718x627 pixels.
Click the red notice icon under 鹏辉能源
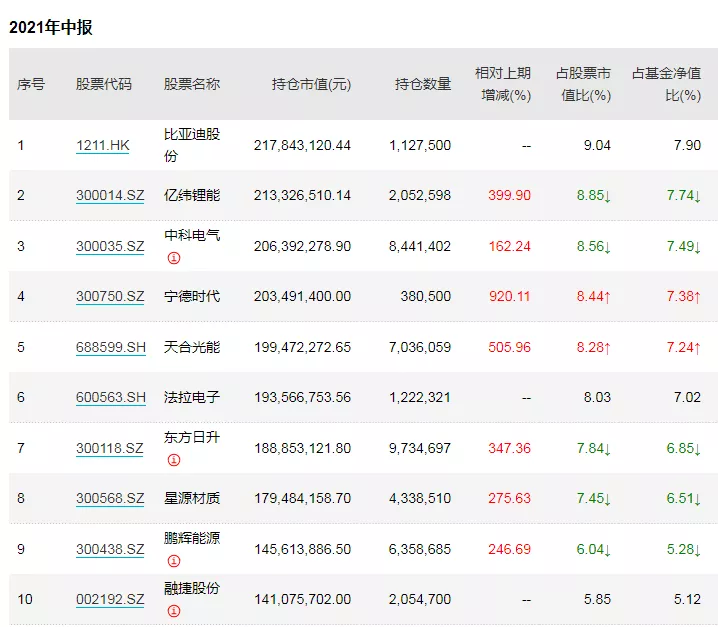(x=173, y=561)
